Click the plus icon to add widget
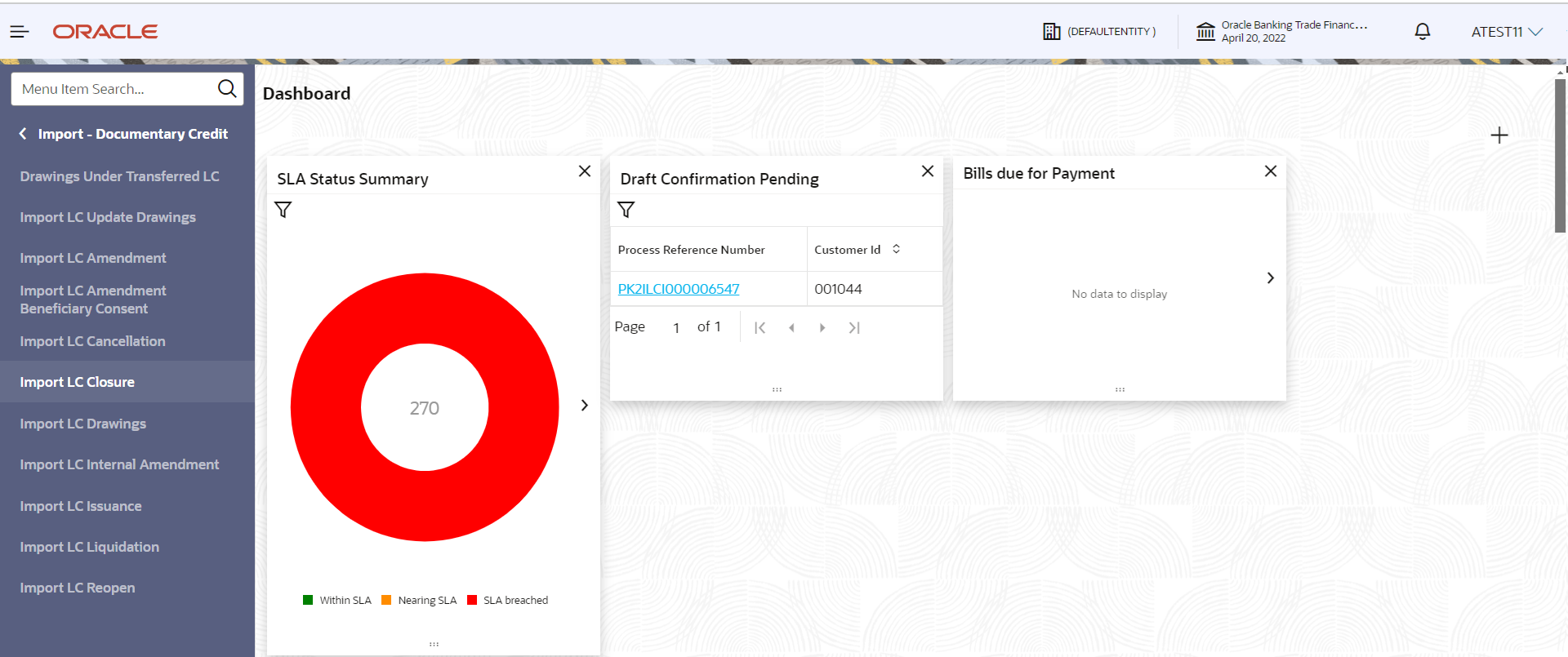This screenshot has height=657, width=1568. coord(1499,135)
